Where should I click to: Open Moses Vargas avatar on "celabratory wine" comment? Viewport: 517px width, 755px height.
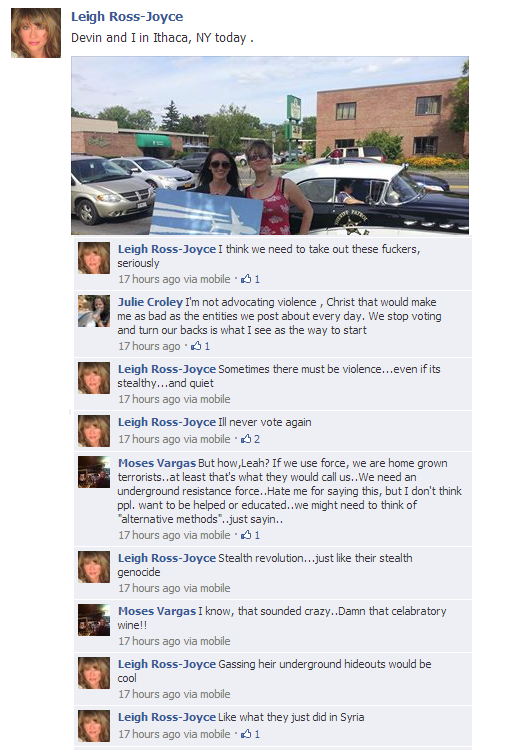click(94, 620)
